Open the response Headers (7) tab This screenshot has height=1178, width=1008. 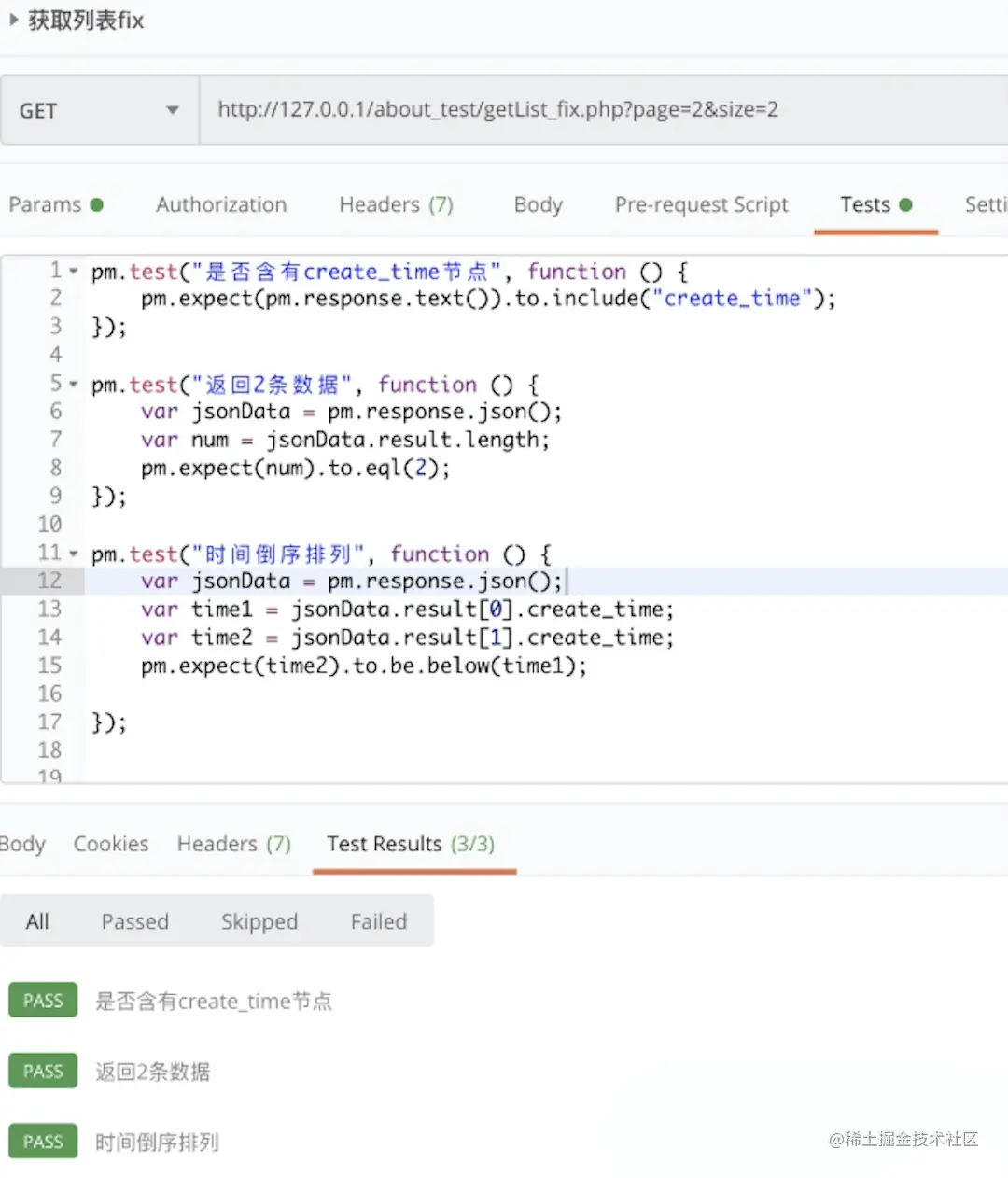click(x=234, y=844)
